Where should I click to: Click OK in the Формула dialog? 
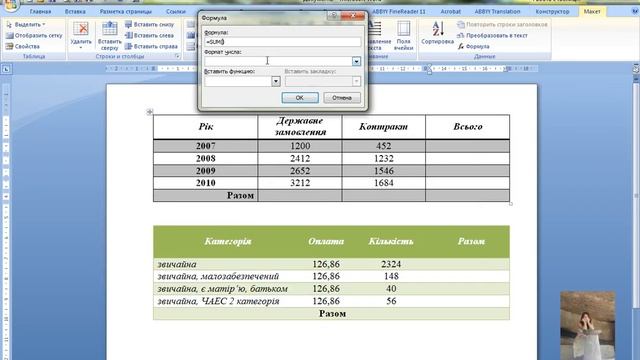300,98
